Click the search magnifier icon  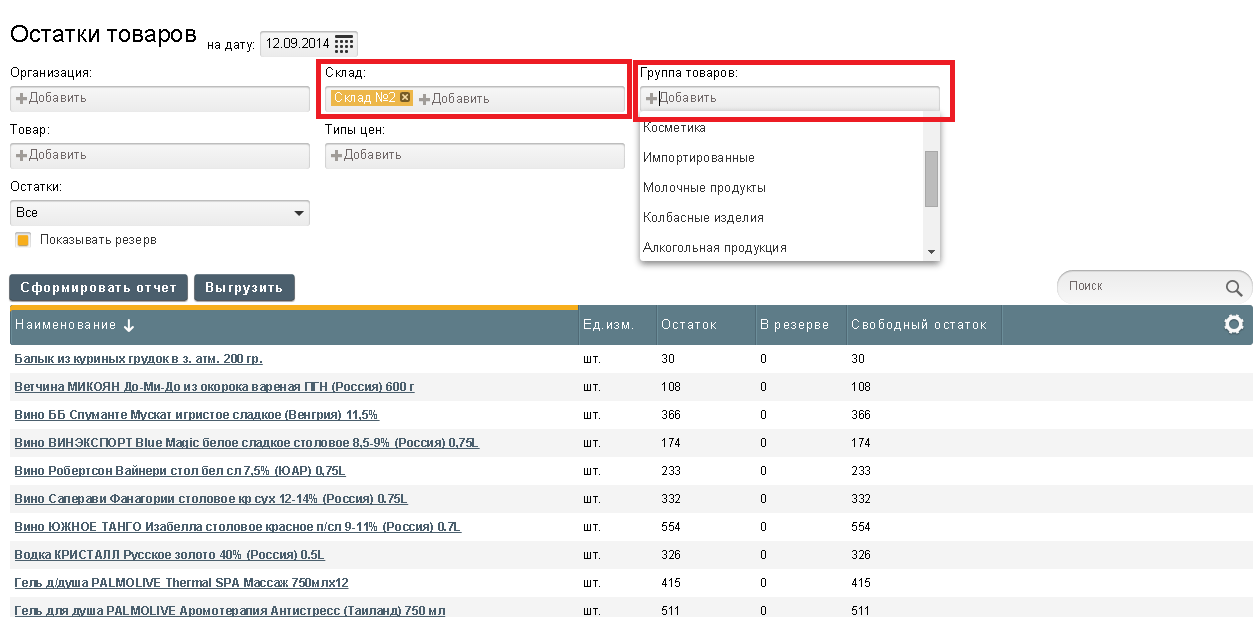click(x=1233, y=289)
